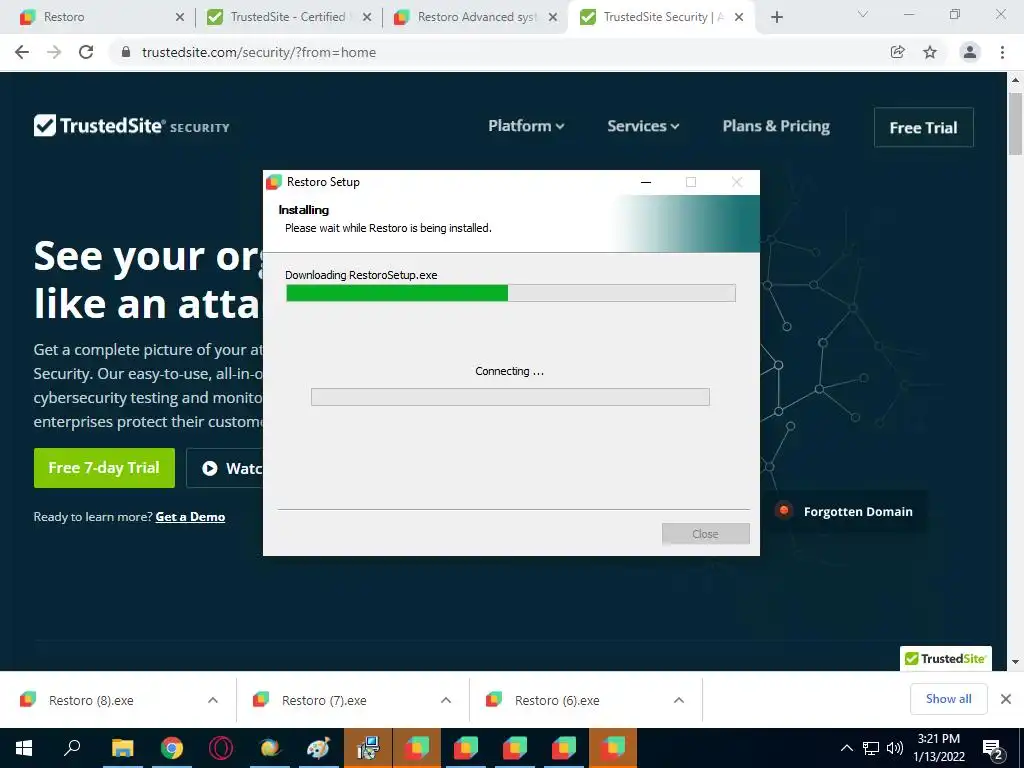Open the tab search chevron
This screenshot has height=768, width=1024.
863,14
